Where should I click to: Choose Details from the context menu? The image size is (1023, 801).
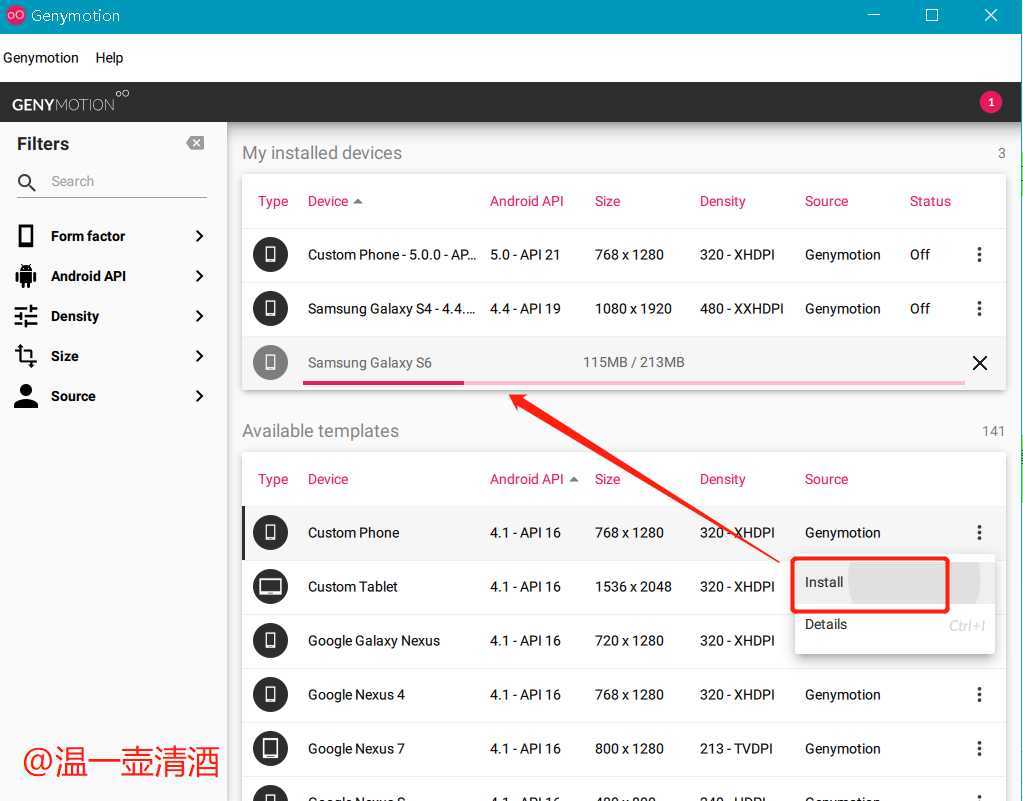tap(894, 625)
